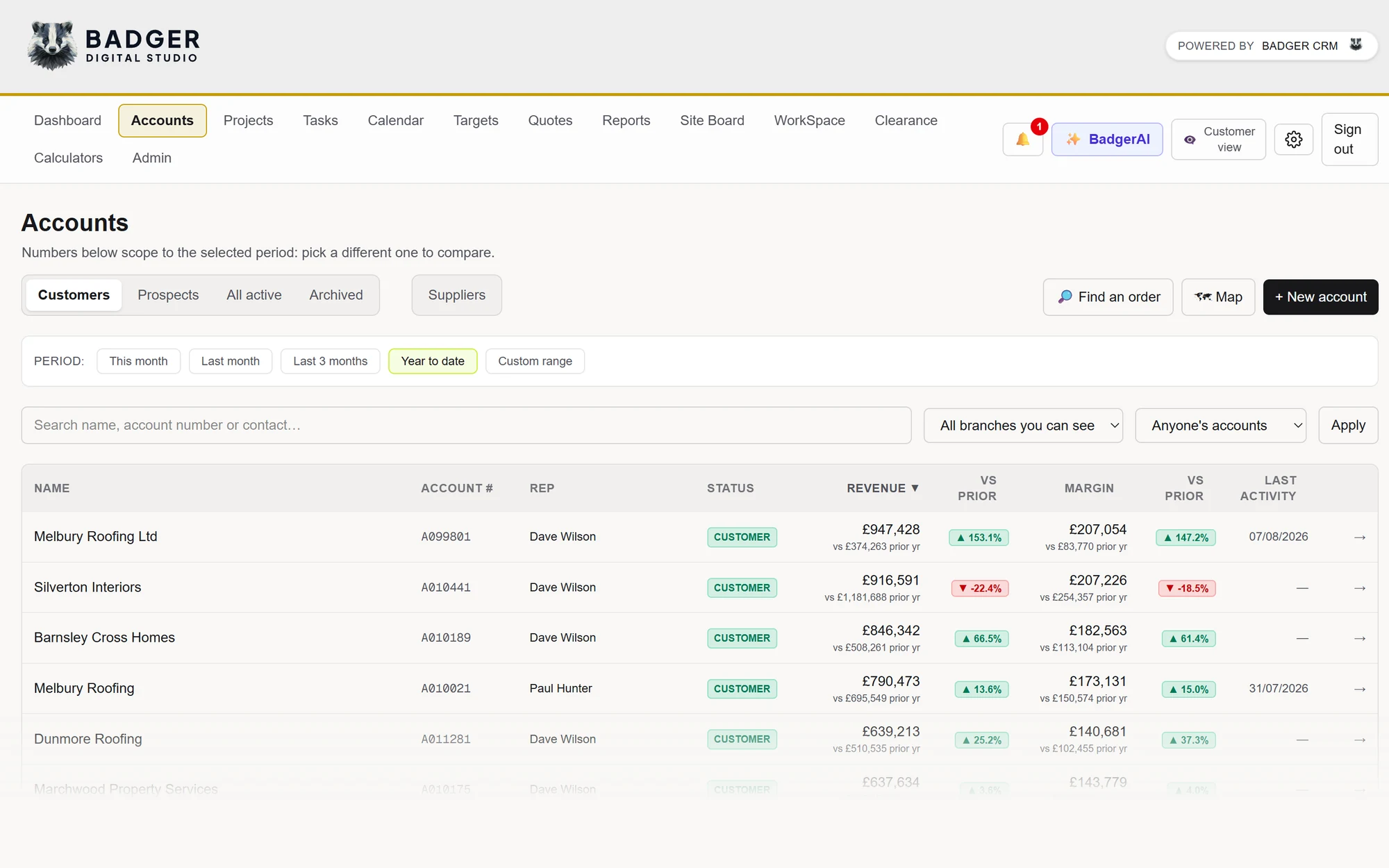Expand the Anyone's accounts dropdown
The width and height of the screenshot is (1389, 868).
point(1220,426)
